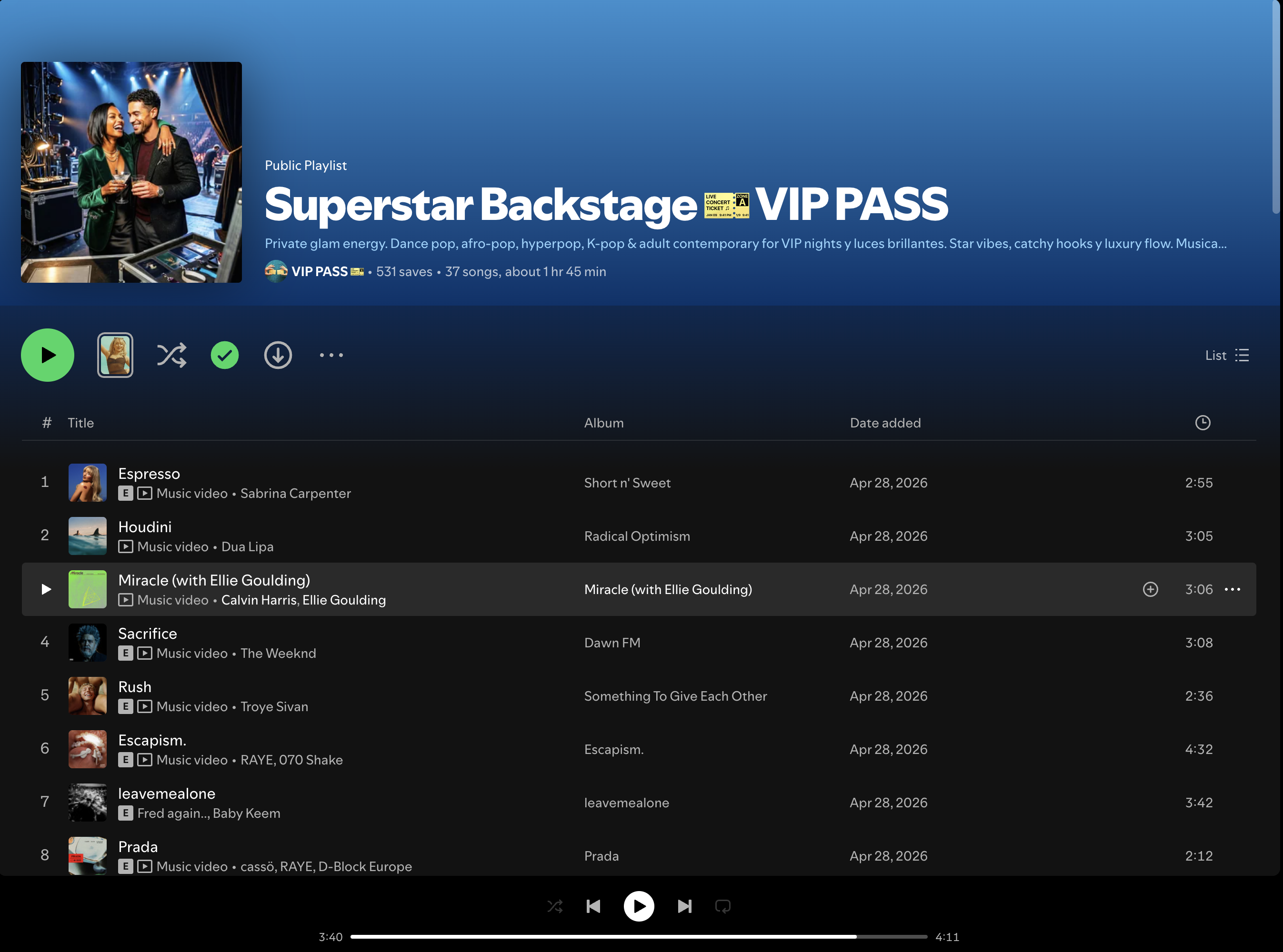The image size is (1283, 952).
Task: Open the Rush track title
Action: 134,687
